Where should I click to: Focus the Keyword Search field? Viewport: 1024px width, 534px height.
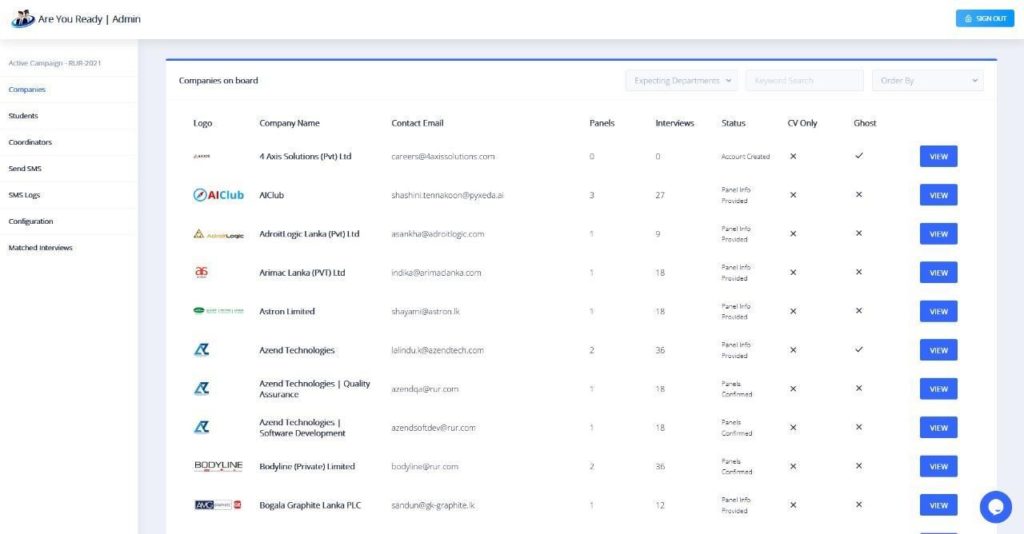click(804, 81)
